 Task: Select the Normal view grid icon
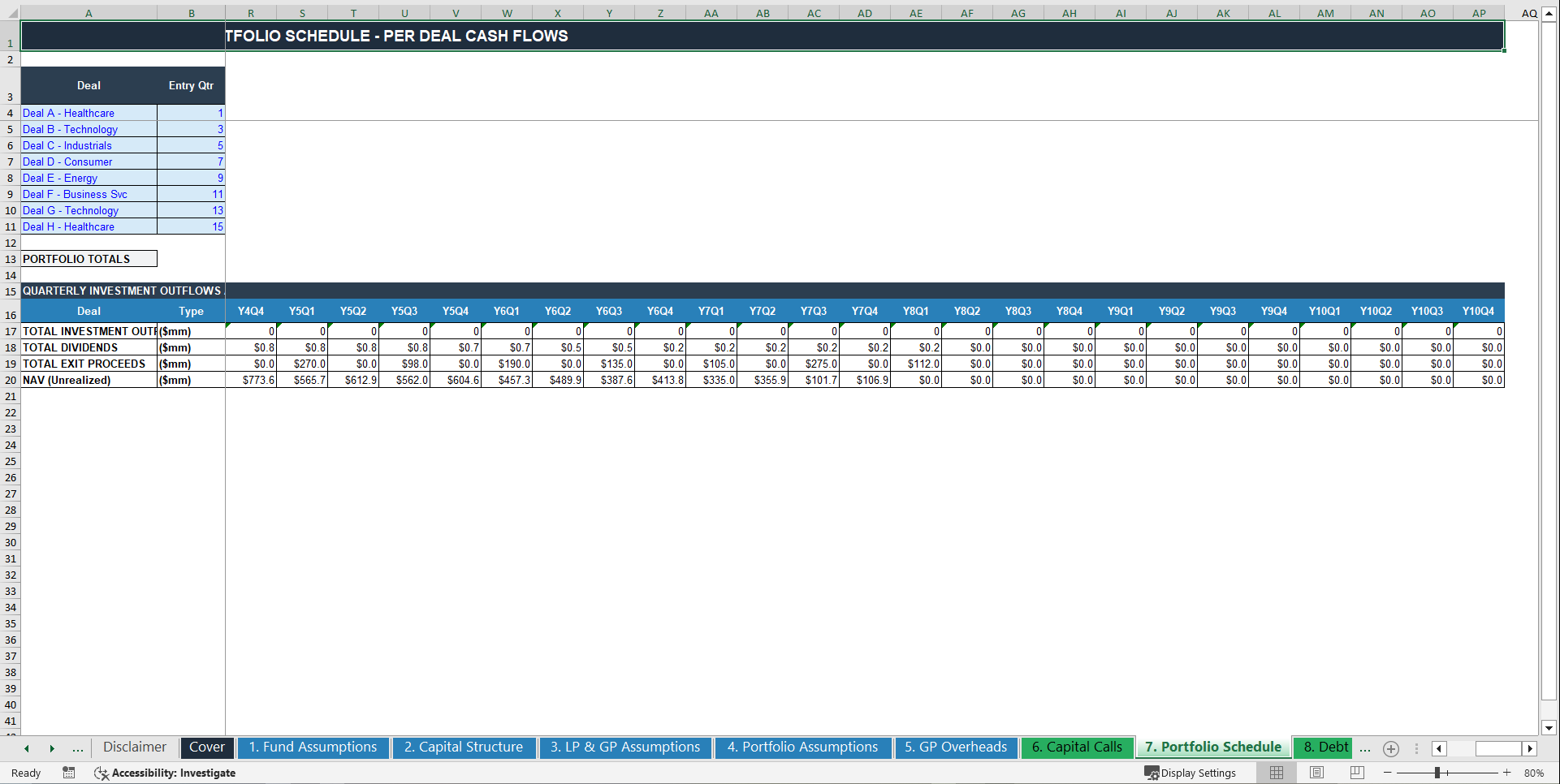point(1276,773)
